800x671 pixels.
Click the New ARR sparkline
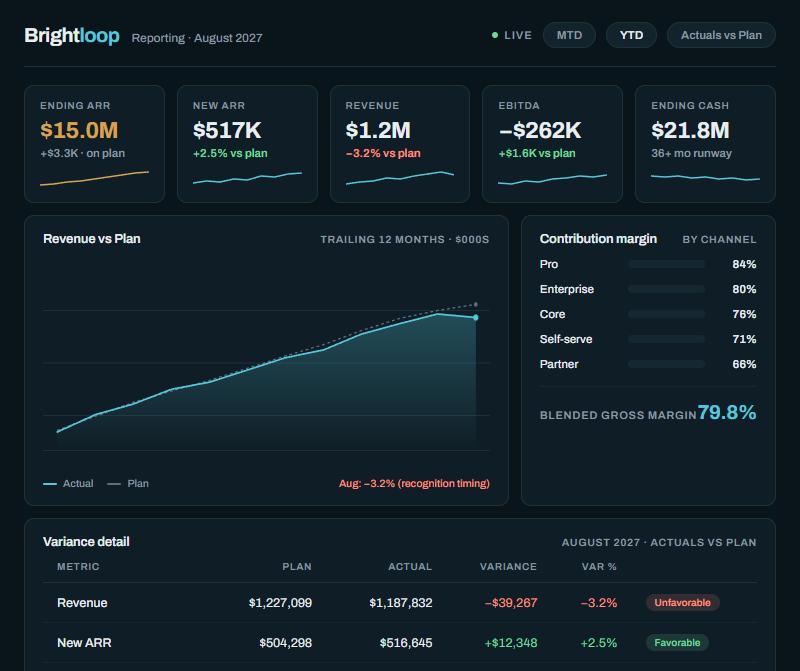coord(247,178)
